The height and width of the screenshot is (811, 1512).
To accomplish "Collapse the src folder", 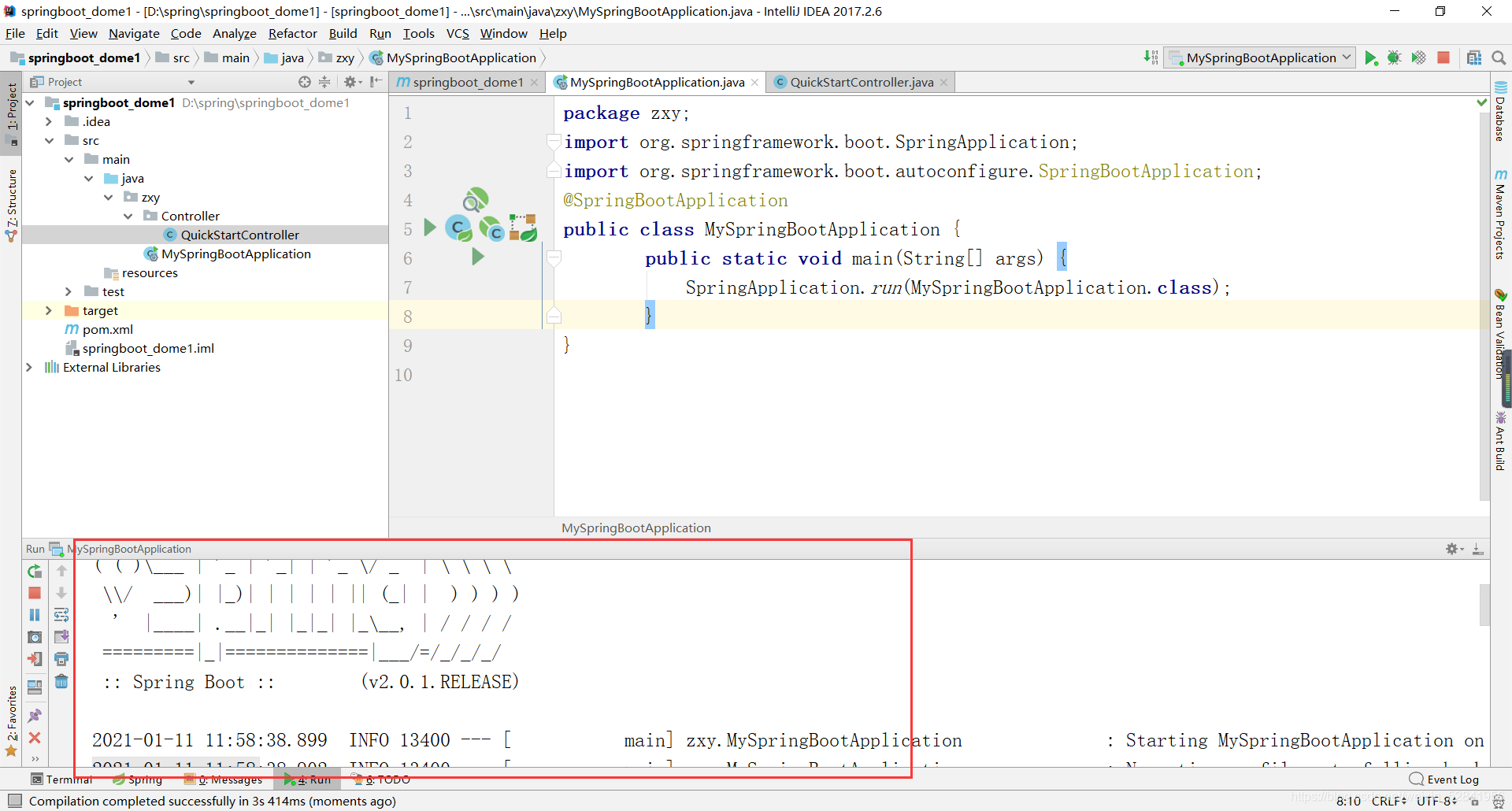I will coord(49,140).
